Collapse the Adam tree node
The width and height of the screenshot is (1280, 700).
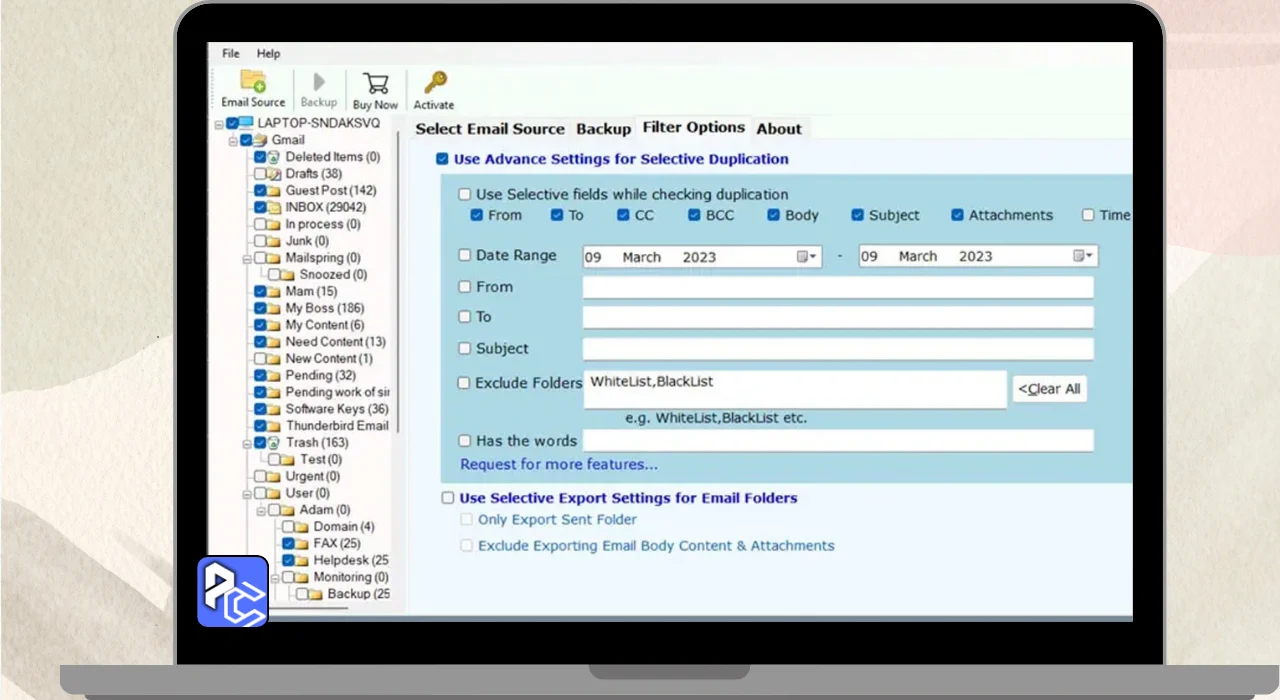(x=261, y=510)
